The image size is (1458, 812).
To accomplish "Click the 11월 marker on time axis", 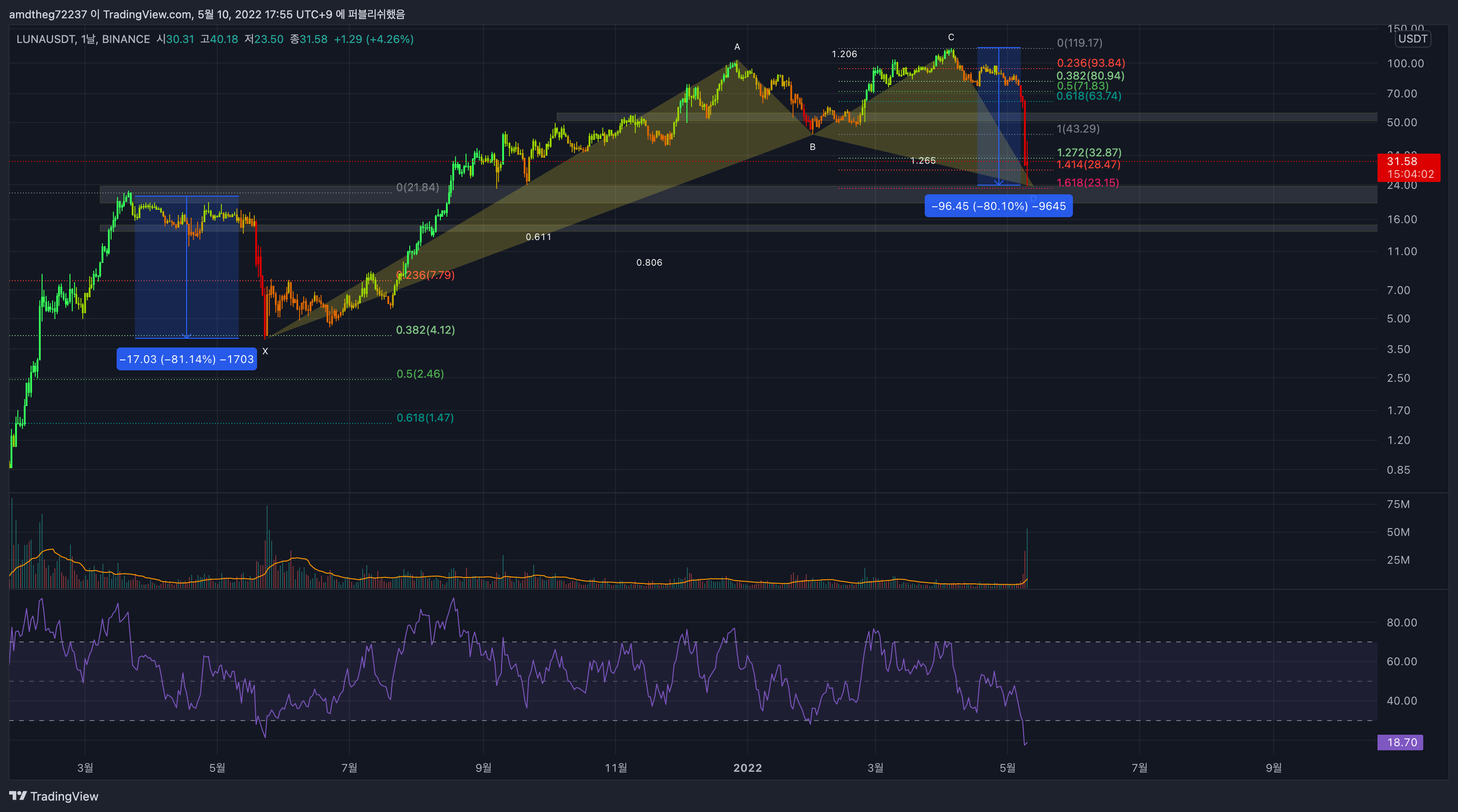I will click(615, 768).
